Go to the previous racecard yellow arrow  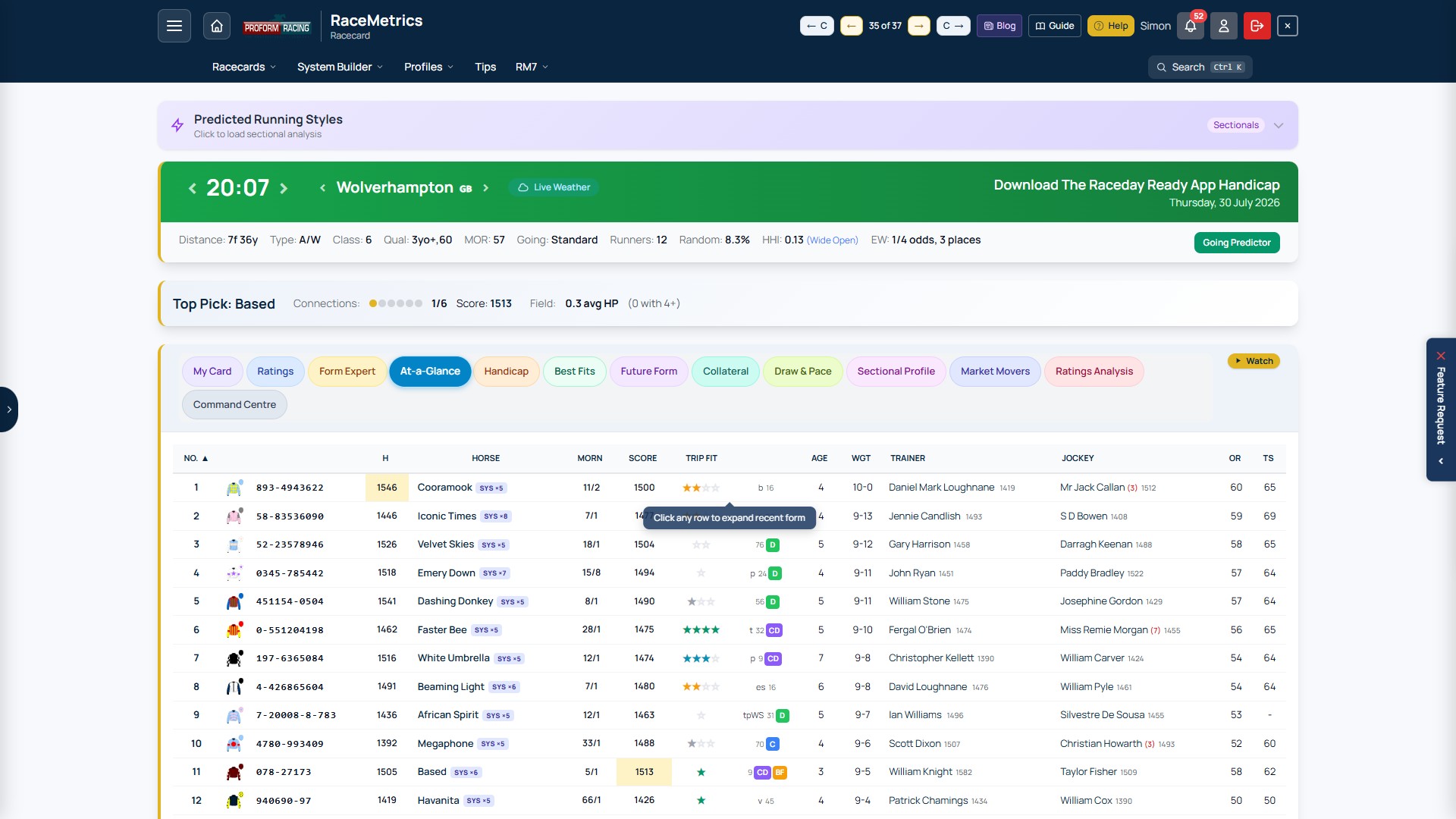pos(851,26)
